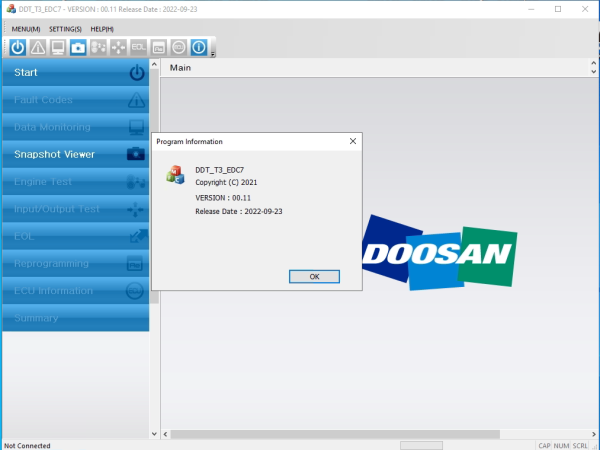Image resolution: width=600 pixels, height=450 pixels.
Task: Click the VERSION : 00.11 text in dialog
Action: tap(223, 198)
